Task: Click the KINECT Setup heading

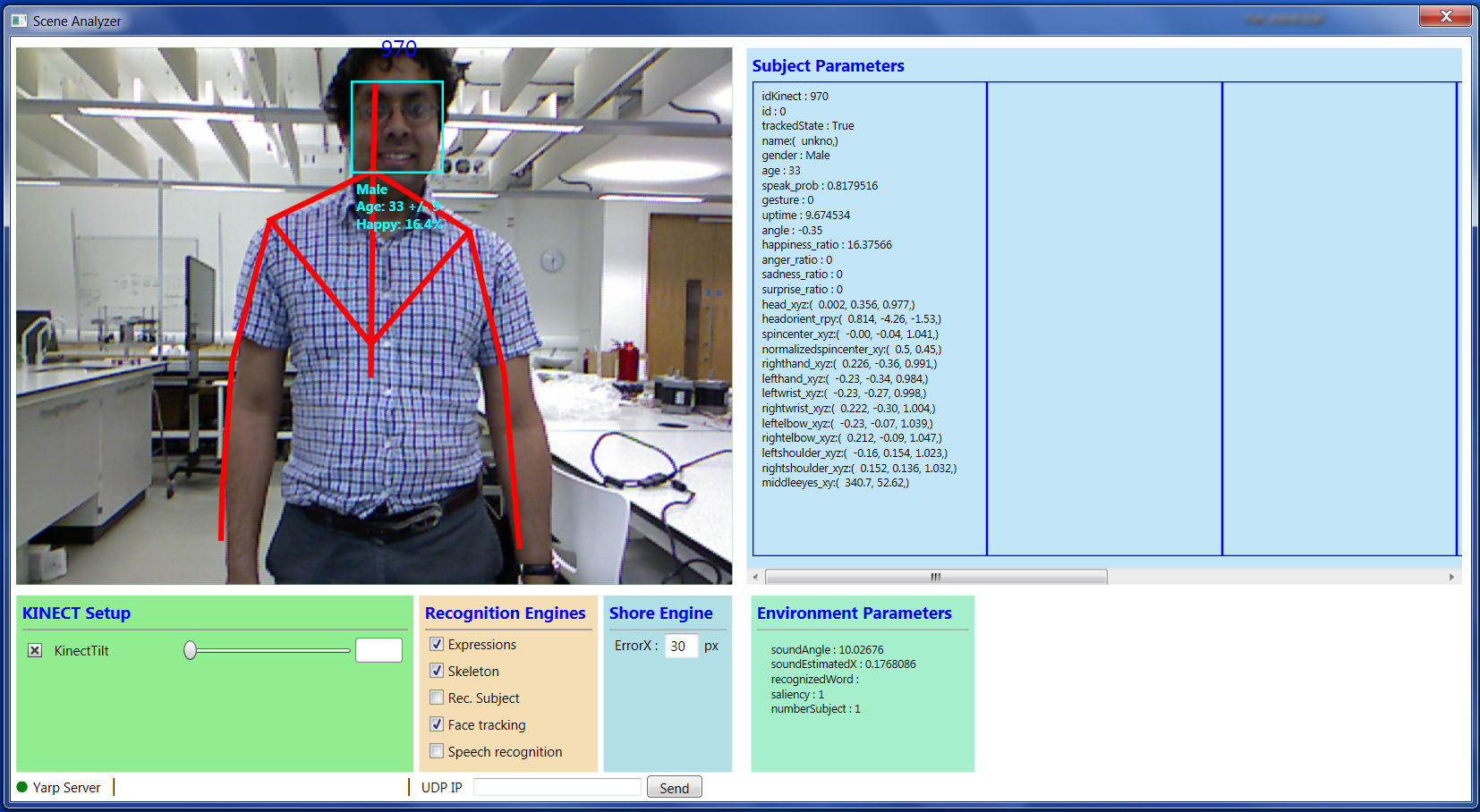Action: (x=76, y=613)
